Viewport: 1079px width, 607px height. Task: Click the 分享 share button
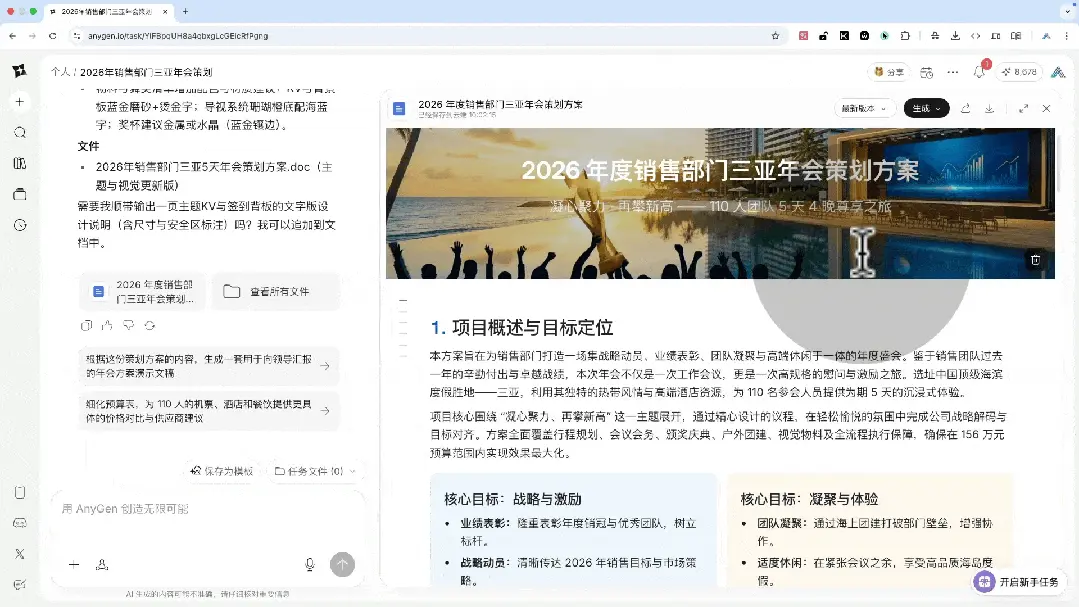[889, 71]
